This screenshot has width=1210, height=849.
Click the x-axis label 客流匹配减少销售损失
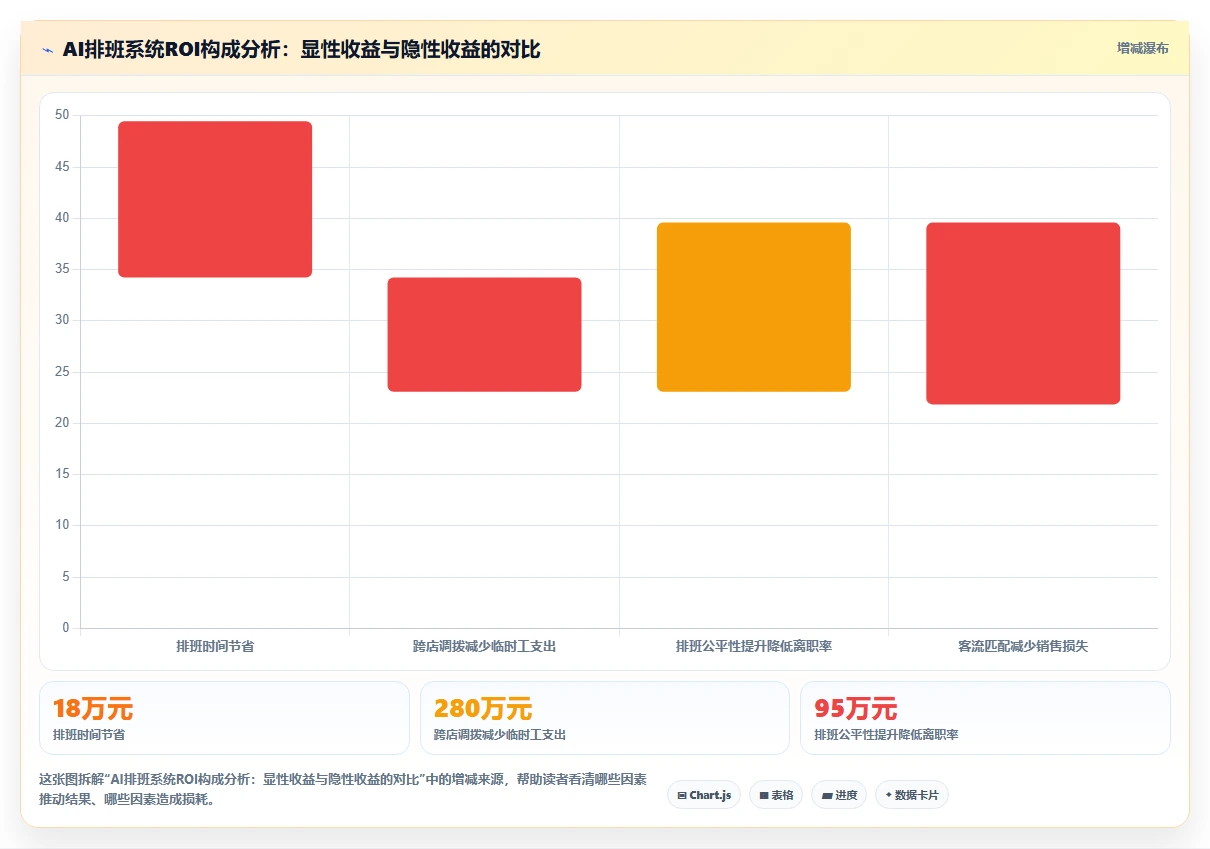[x=1023, y=647]
